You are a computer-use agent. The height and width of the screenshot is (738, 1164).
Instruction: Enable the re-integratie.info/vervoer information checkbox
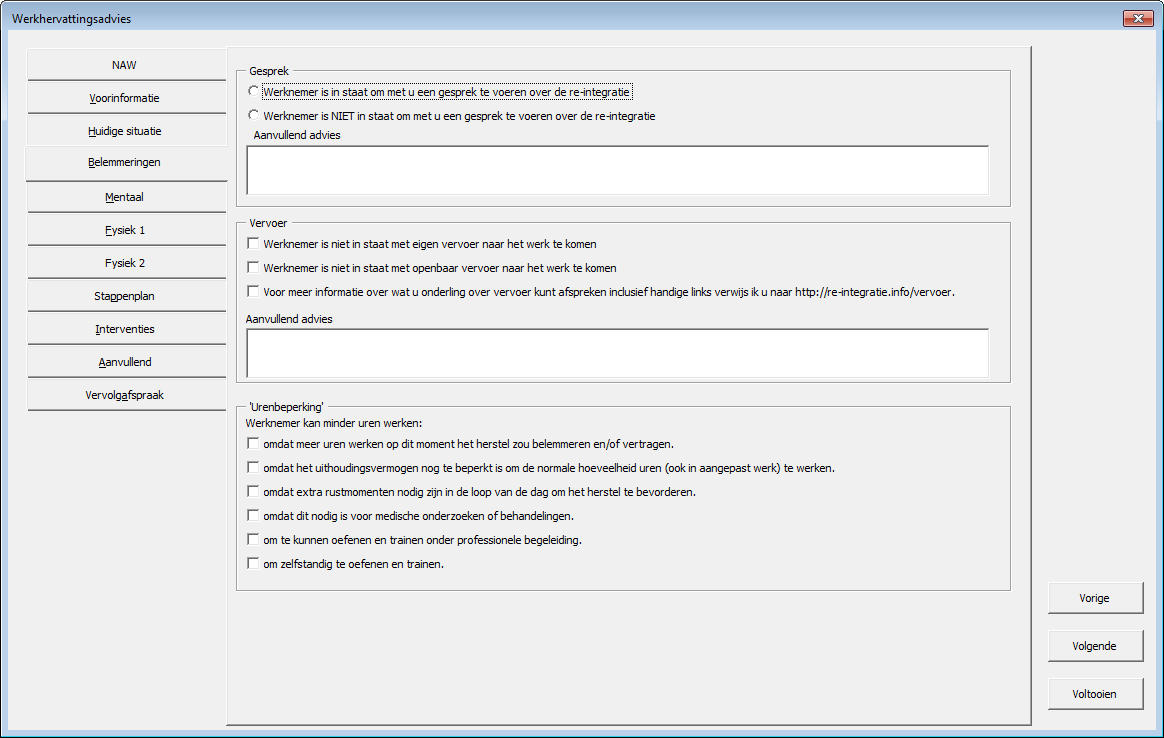(254, 292)
